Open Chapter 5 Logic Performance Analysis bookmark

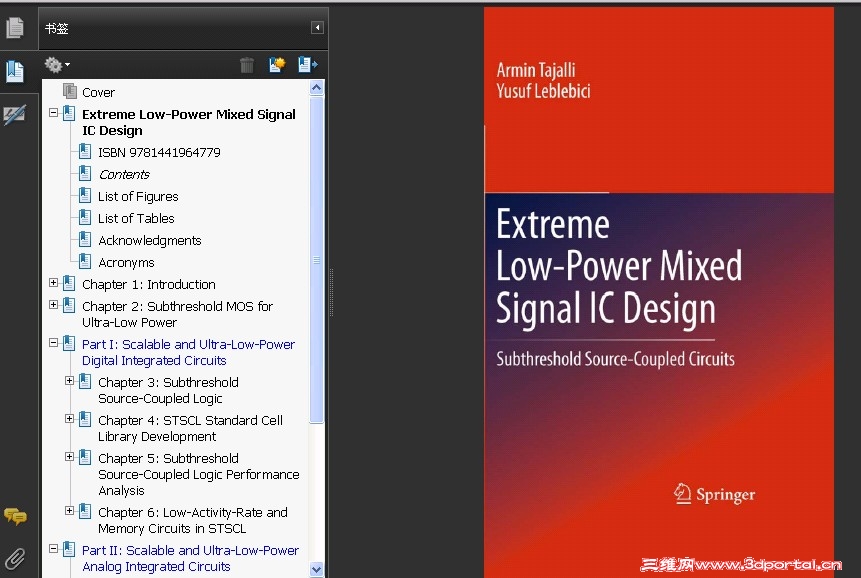199,474
